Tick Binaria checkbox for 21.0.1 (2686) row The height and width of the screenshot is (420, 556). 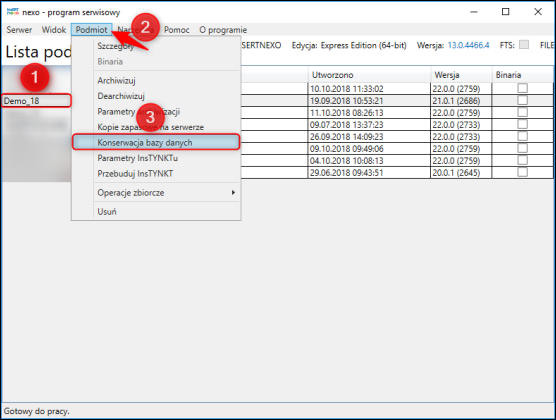pos(522,100)
